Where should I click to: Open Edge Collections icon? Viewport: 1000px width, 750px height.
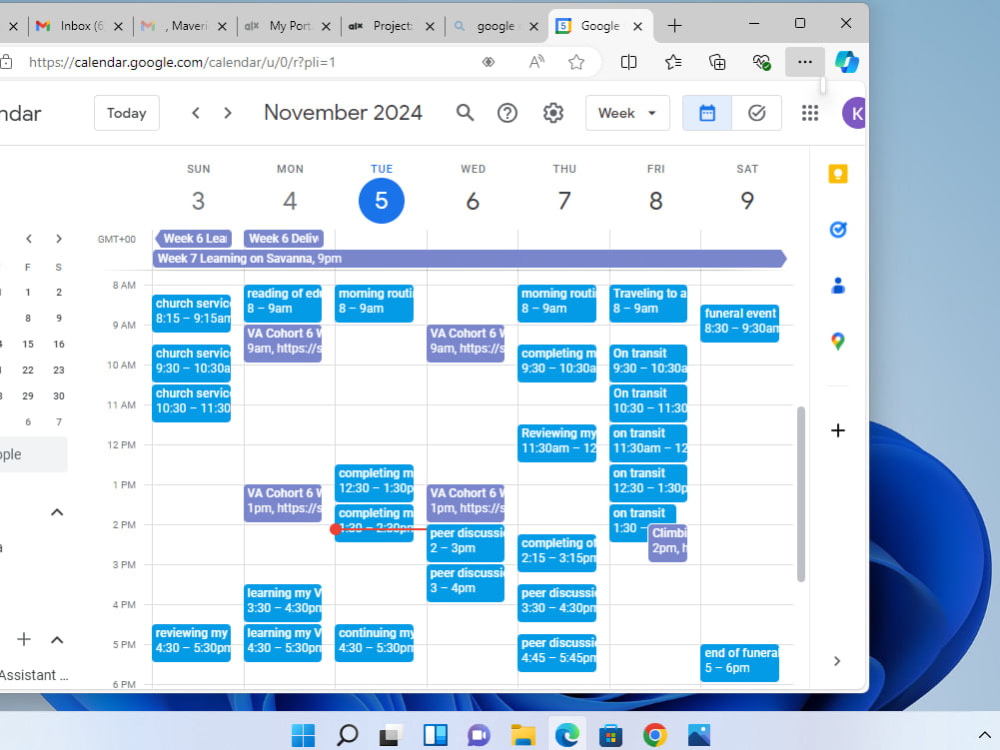point(717,62)
